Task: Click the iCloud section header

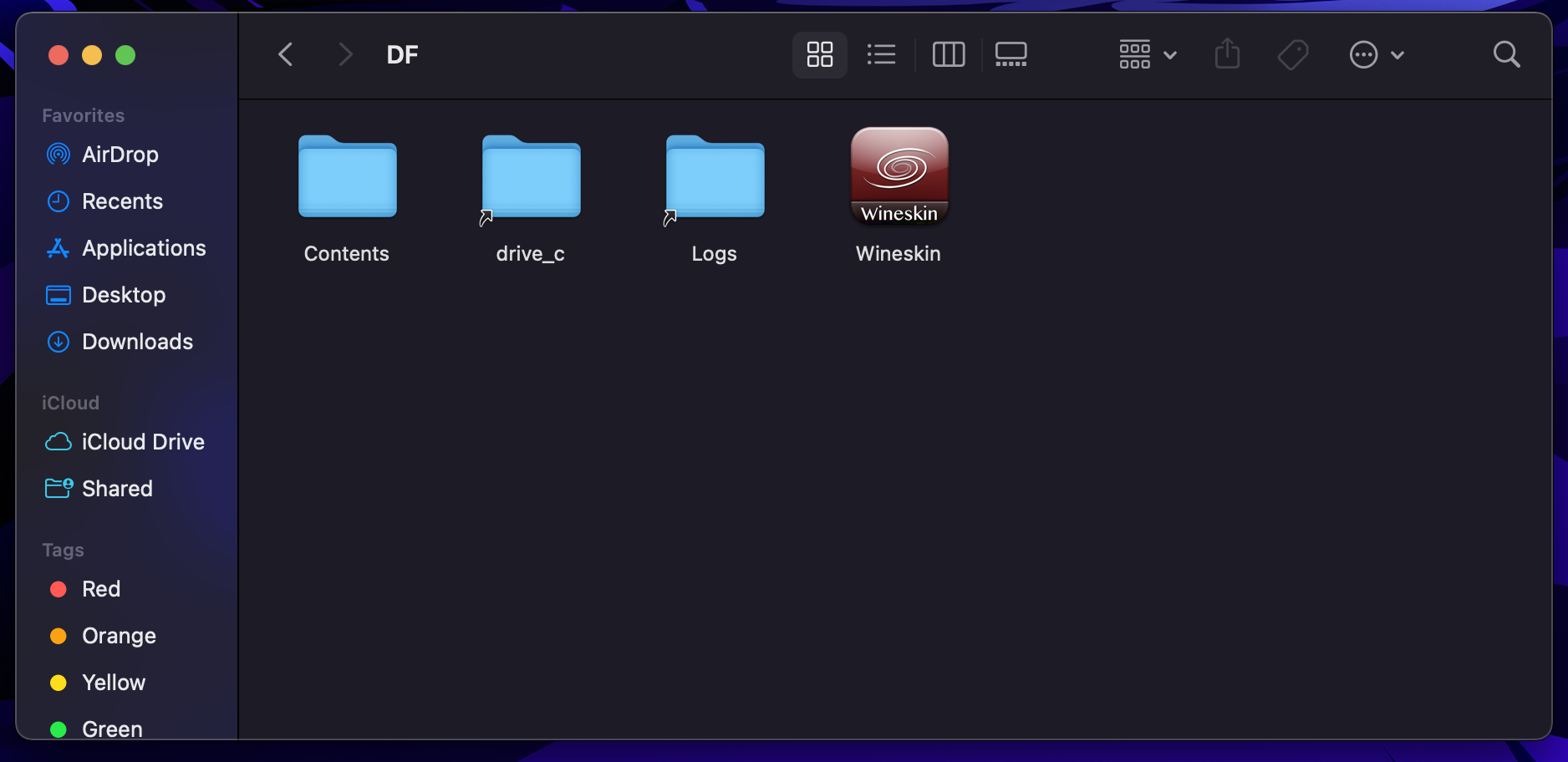Action: 71,403
